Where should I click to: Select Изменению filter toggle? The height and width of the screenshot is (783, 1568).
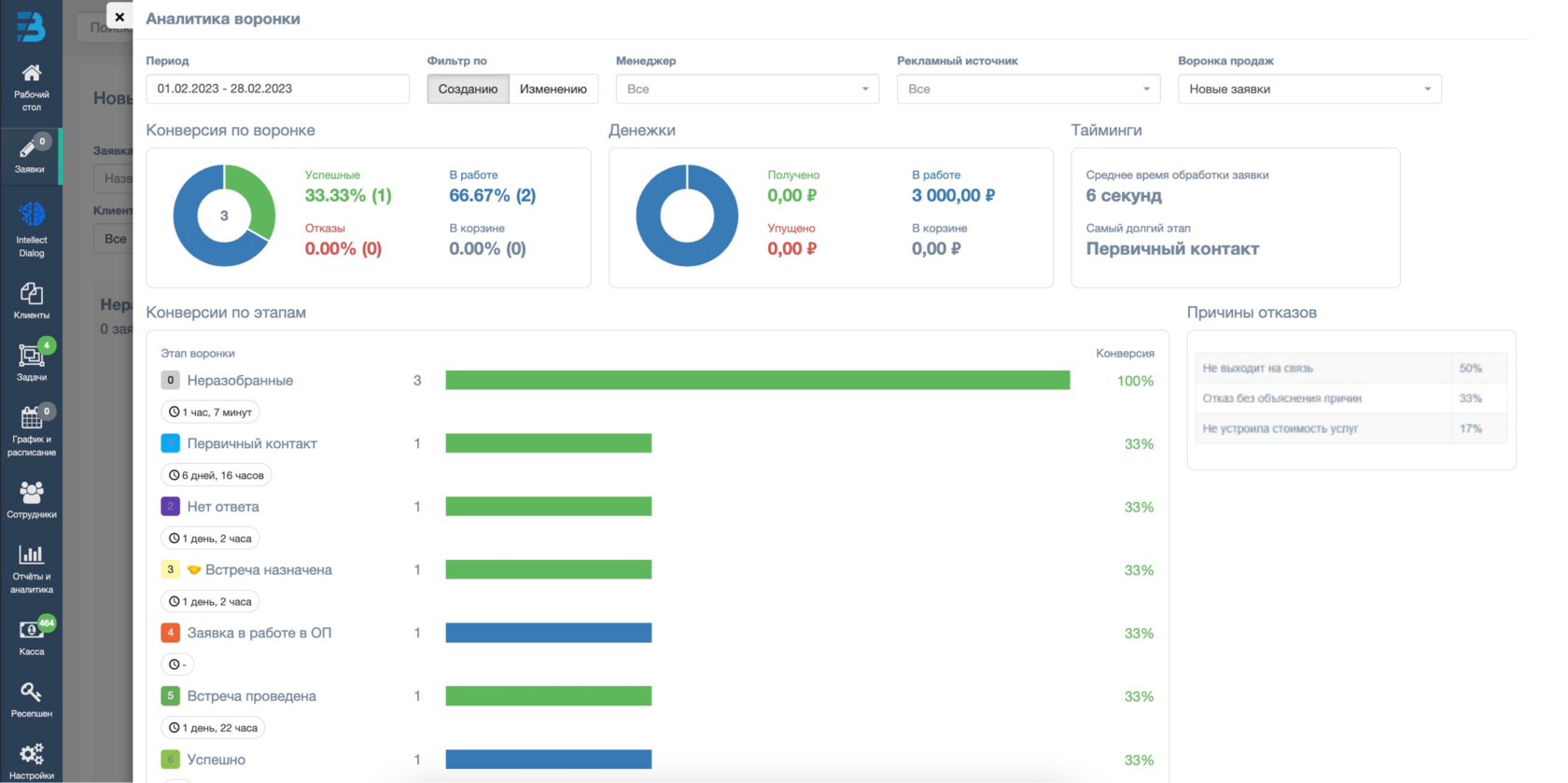pyautogui.click(x=553, y=89)
